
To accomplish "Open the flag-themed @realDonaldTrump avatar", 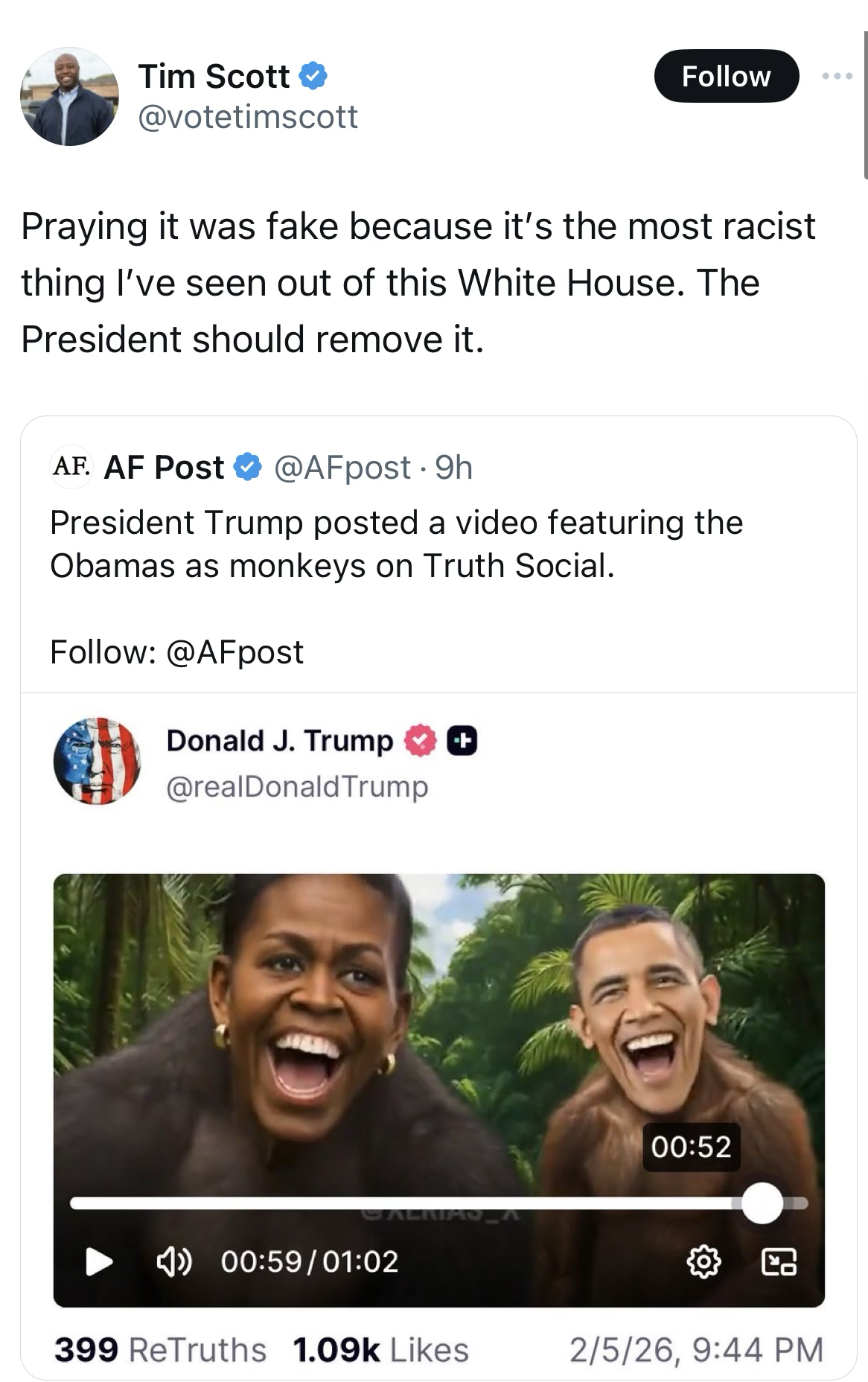I will (x=98, y=761).
